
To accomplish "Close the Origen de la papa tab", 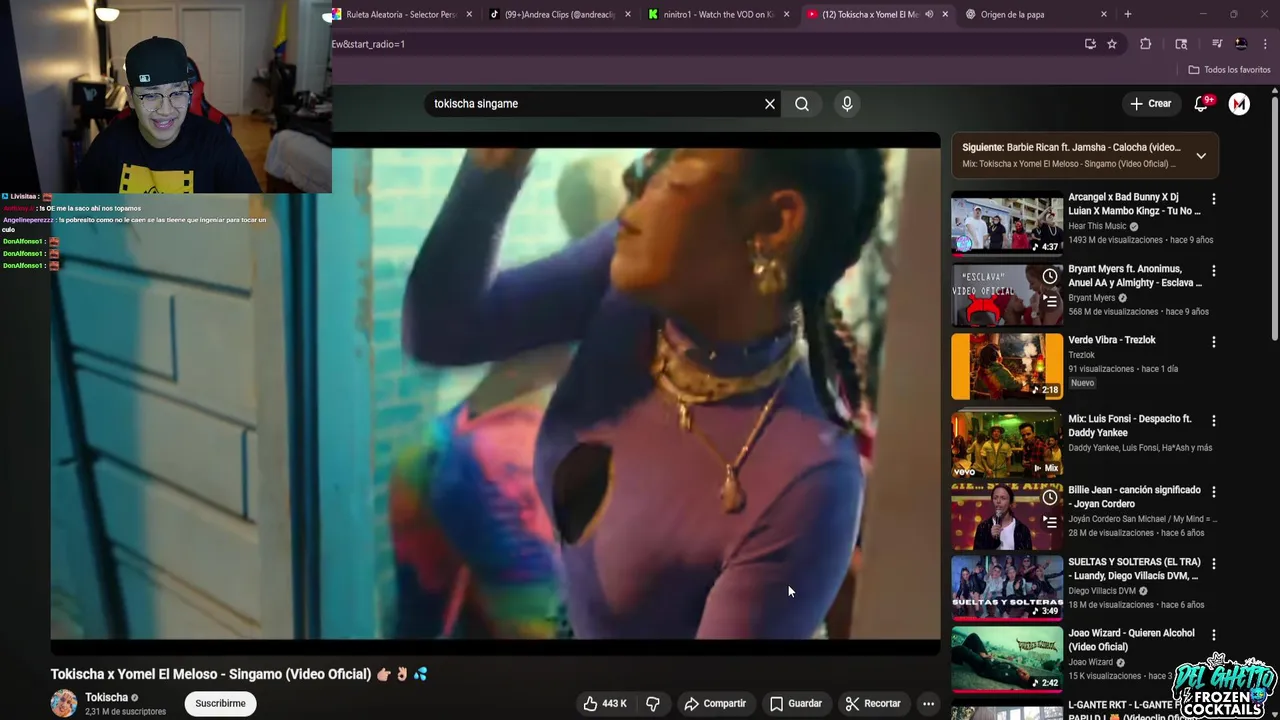I will click(1104, 15).
